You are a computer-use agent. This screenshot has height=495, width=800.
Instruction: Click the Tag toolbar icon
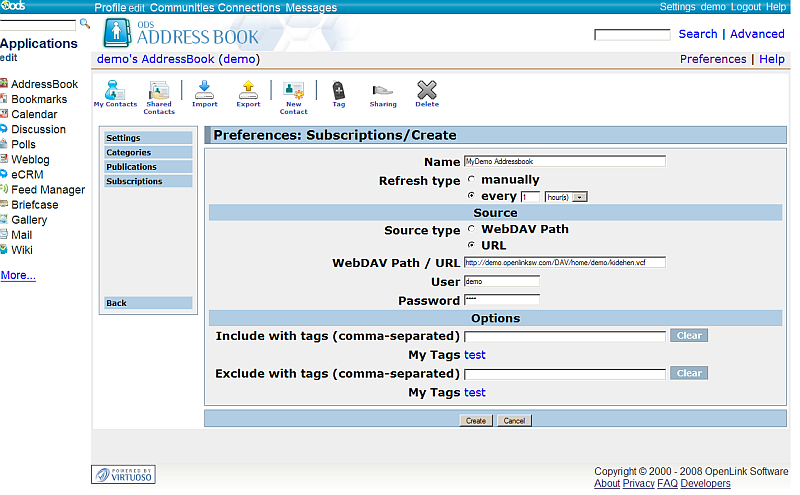(338, 90)
